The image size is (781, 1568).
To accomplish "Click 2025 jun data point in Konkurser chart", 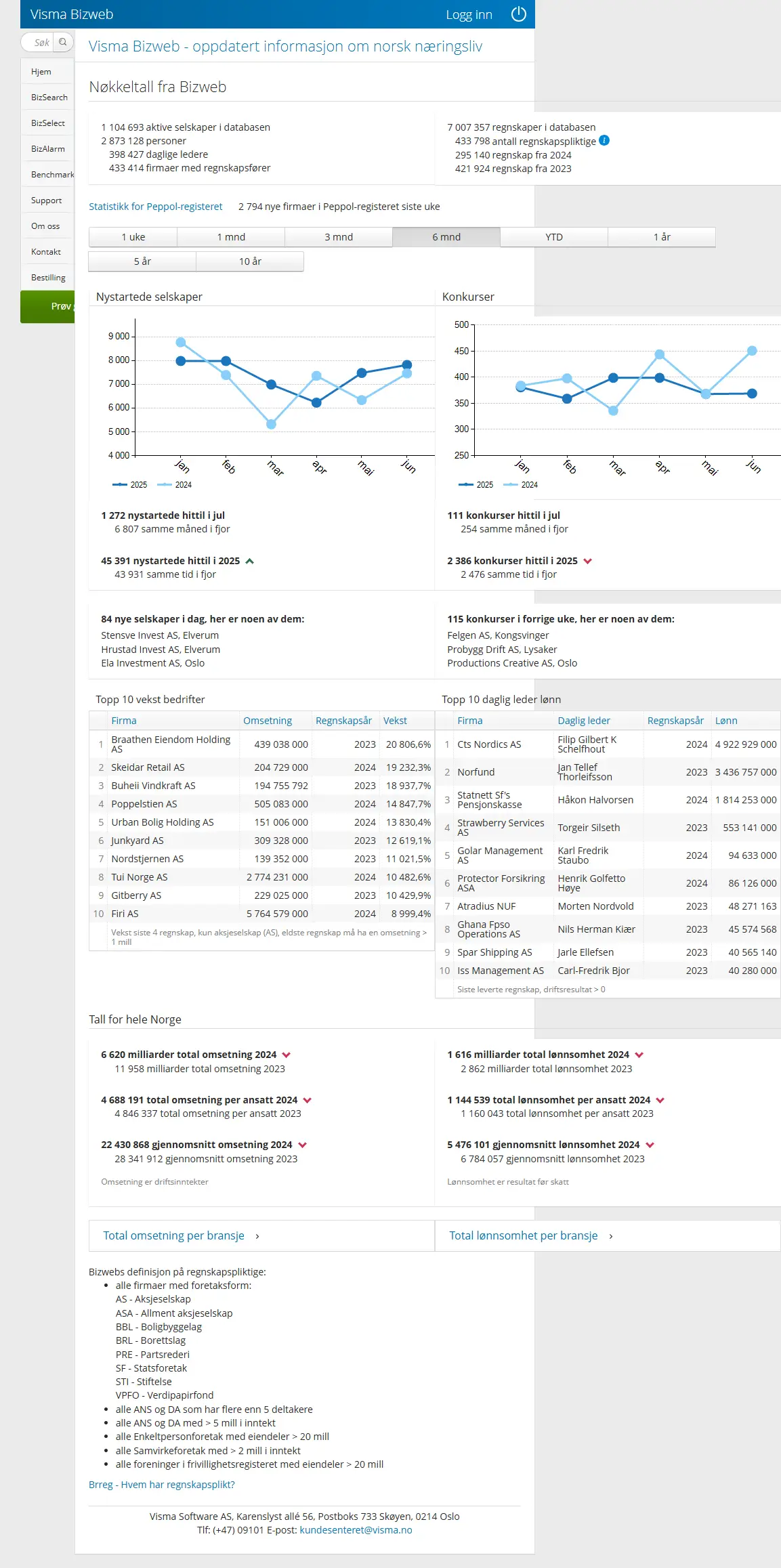I will pos(752,394).
